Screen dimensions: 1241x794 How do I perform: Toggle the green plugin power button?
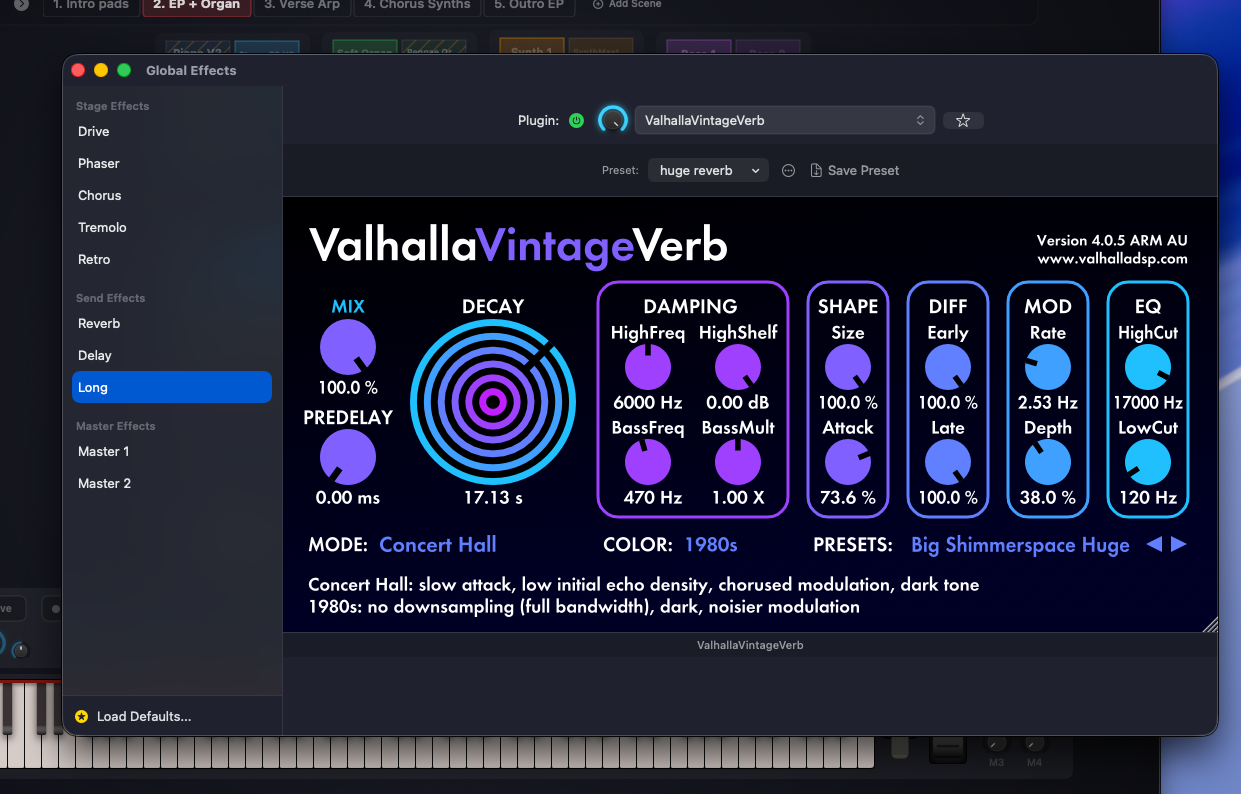click(576, 120)
